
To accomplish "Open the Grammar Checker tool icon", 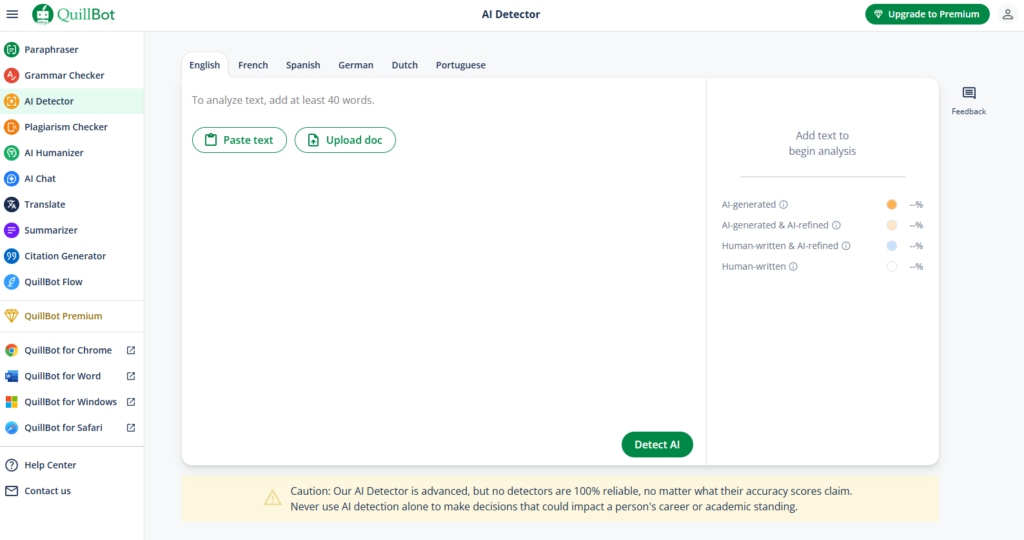I will pos(12,76).
